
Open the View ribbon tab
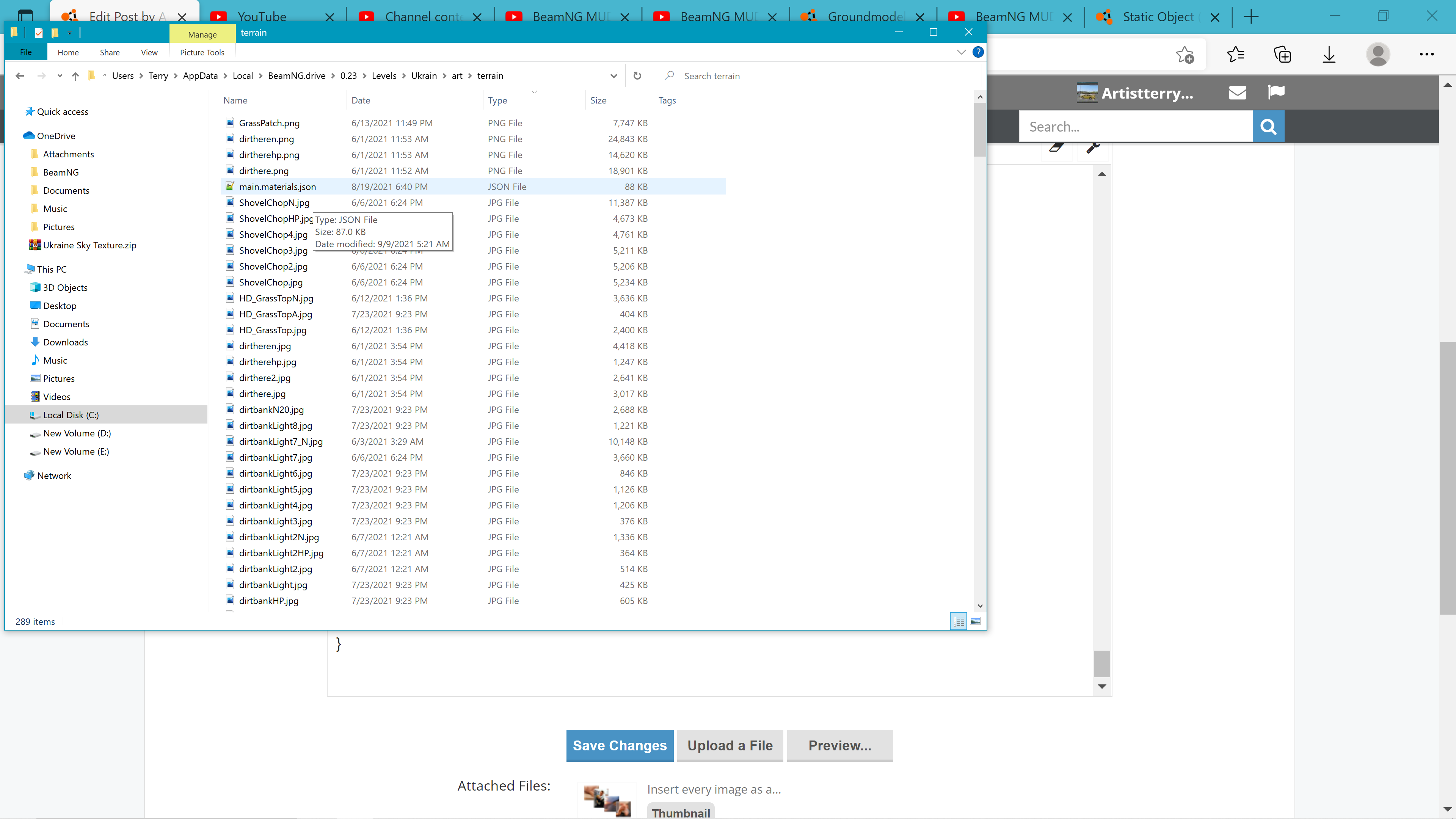click(149, 53)
